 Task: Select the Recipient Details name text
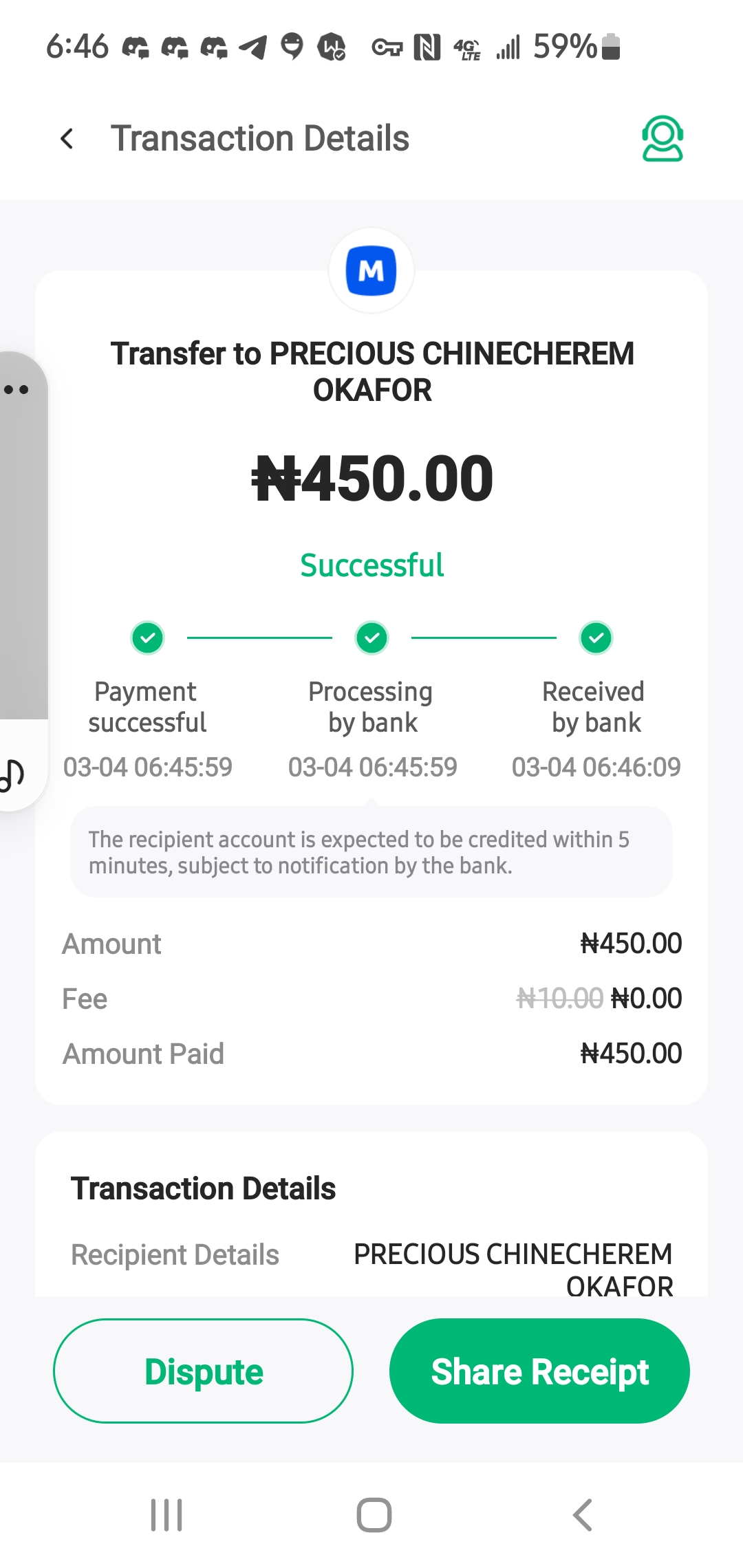(513, 1270)
